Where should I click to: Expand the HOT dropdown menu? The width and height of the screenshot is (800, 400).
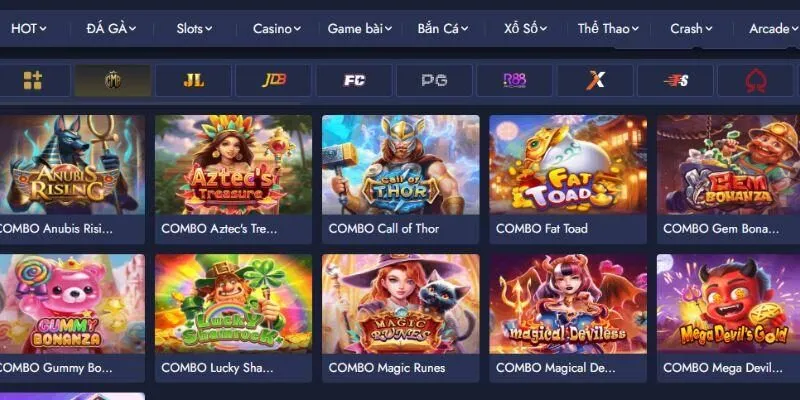point(29,29)
